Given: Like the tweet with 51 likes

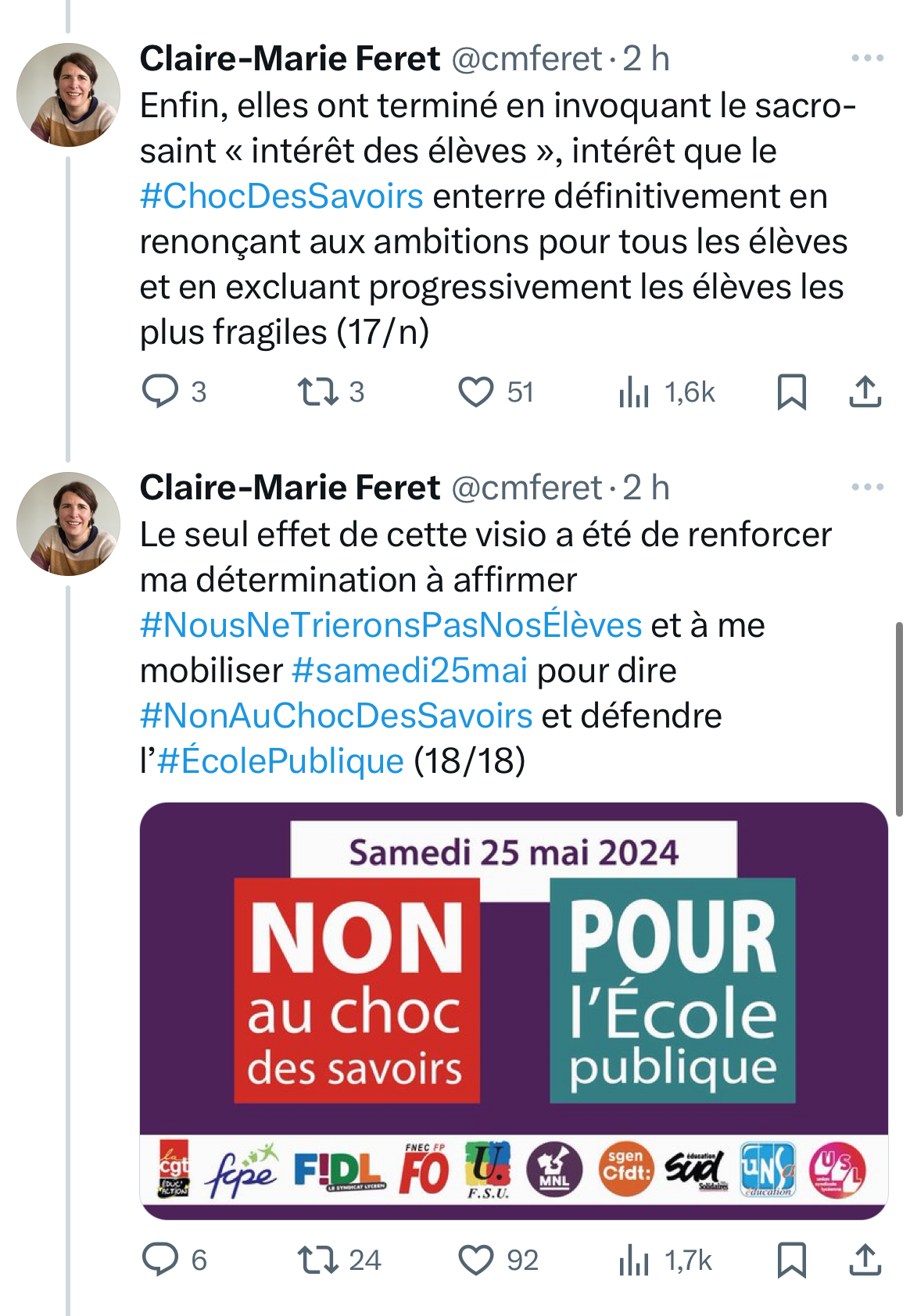Looking at the screenshot, I should pos(475,392).
